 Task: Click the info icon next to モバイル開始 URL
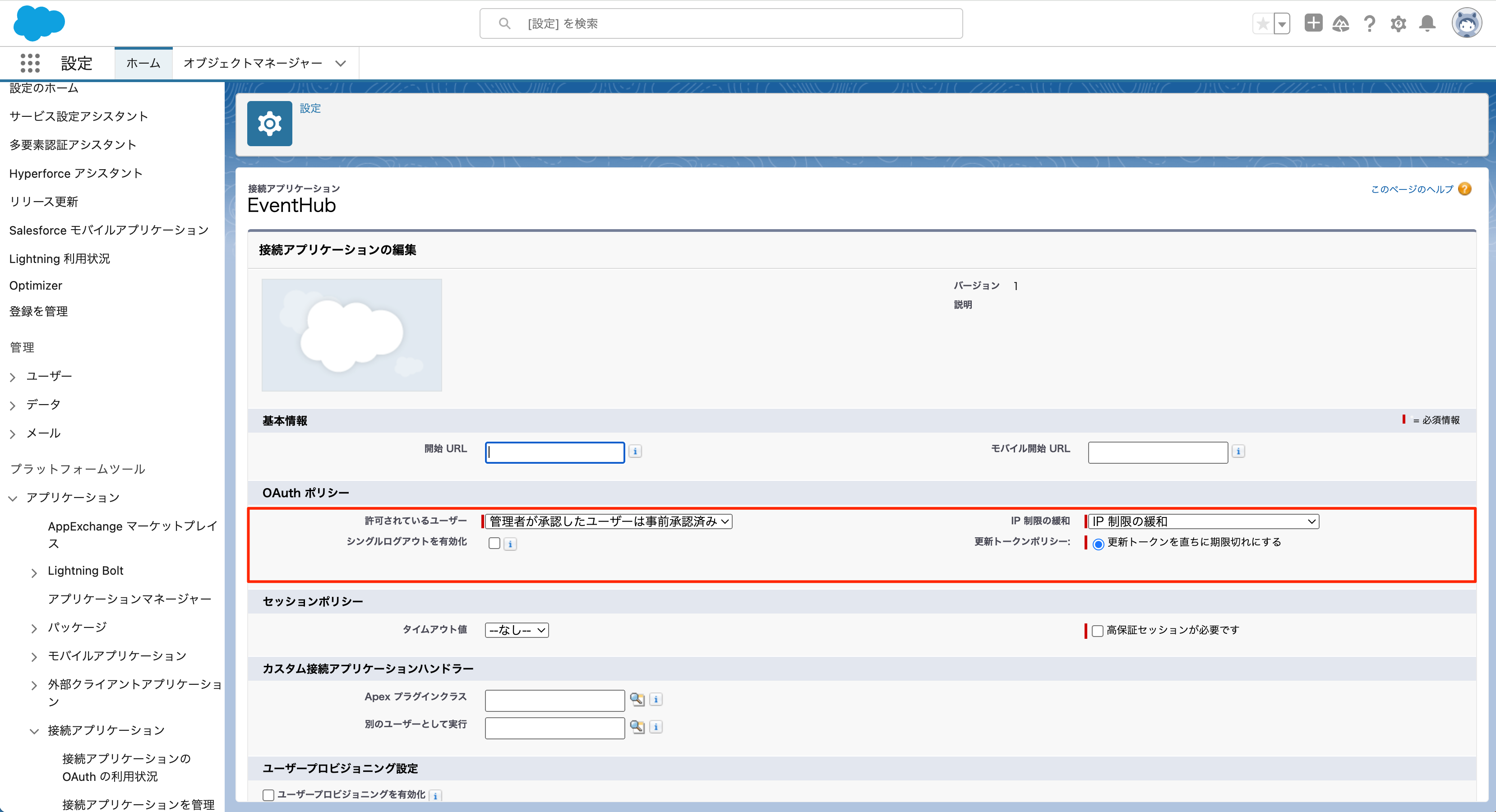tap(1238, 451)
